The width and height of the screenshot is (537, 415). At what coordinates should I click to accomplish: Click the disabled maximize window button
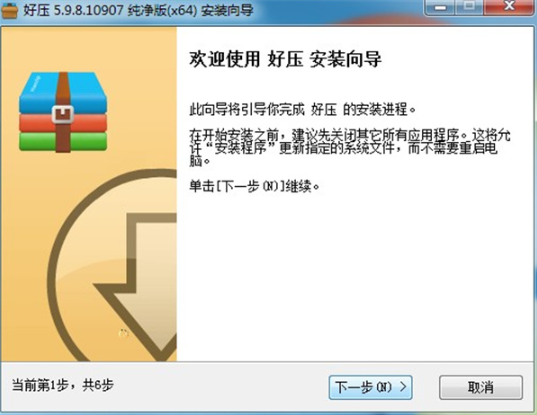tap(470, 7)
